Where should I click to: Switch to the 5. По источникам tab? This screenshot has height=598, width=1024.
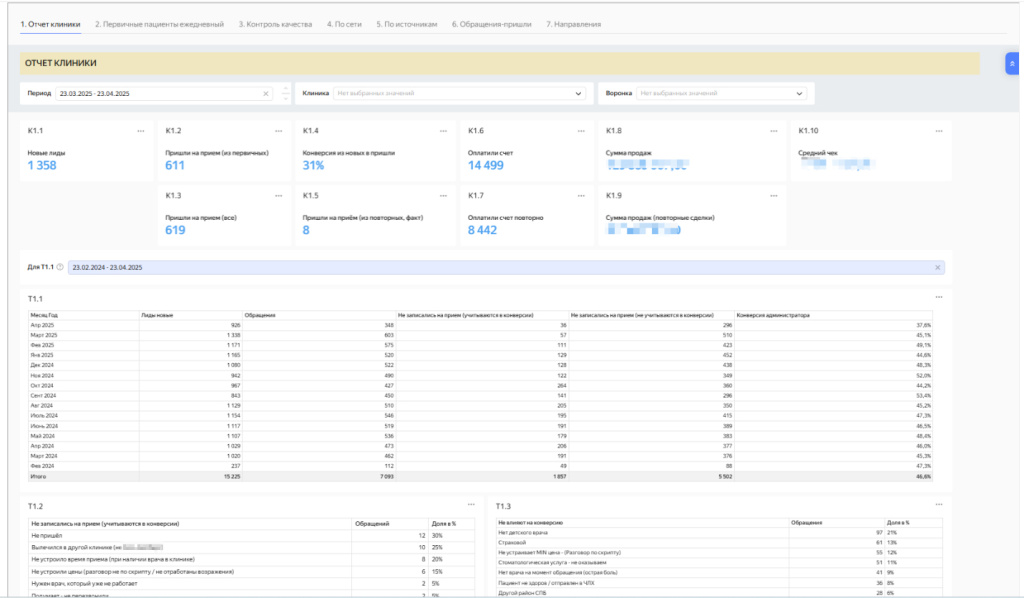pyautogui.click(x=405, y=23)
